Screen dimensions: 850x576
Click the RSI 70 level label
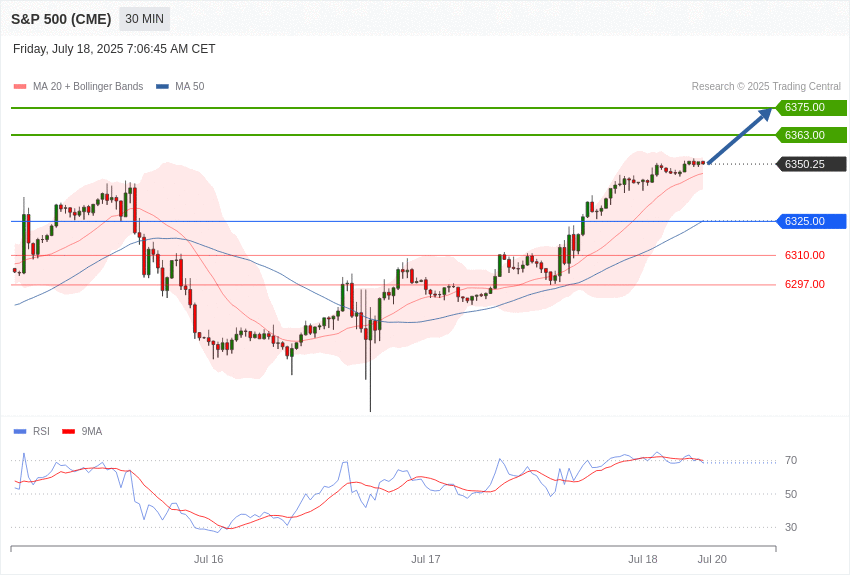791,461
